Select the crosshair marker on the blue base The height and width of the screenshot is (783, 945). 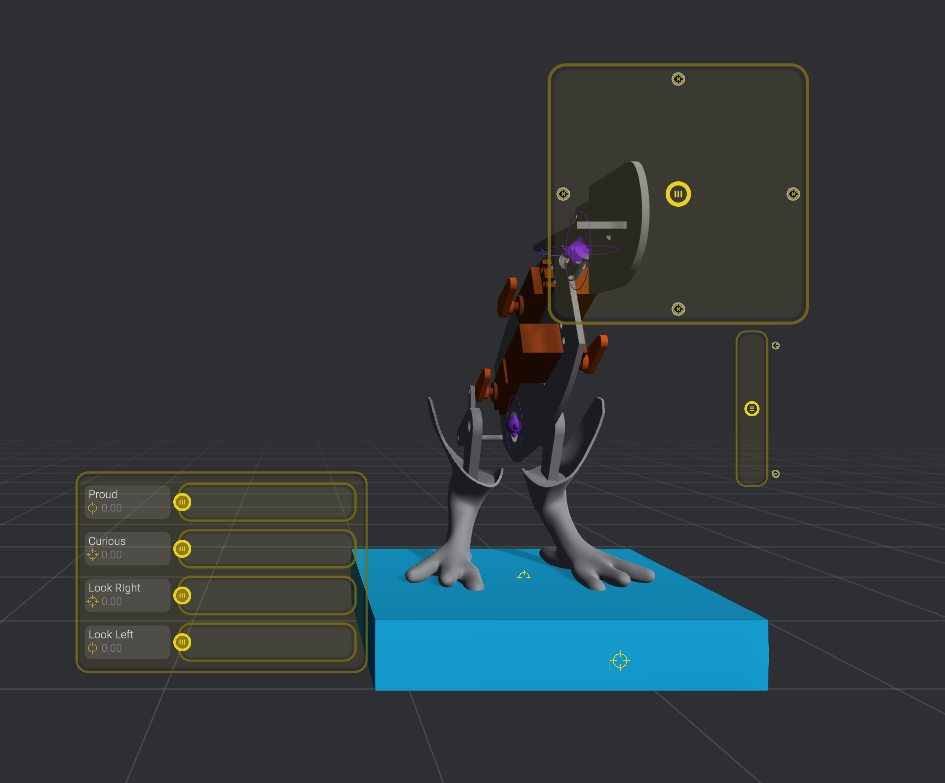pos(620,661)
